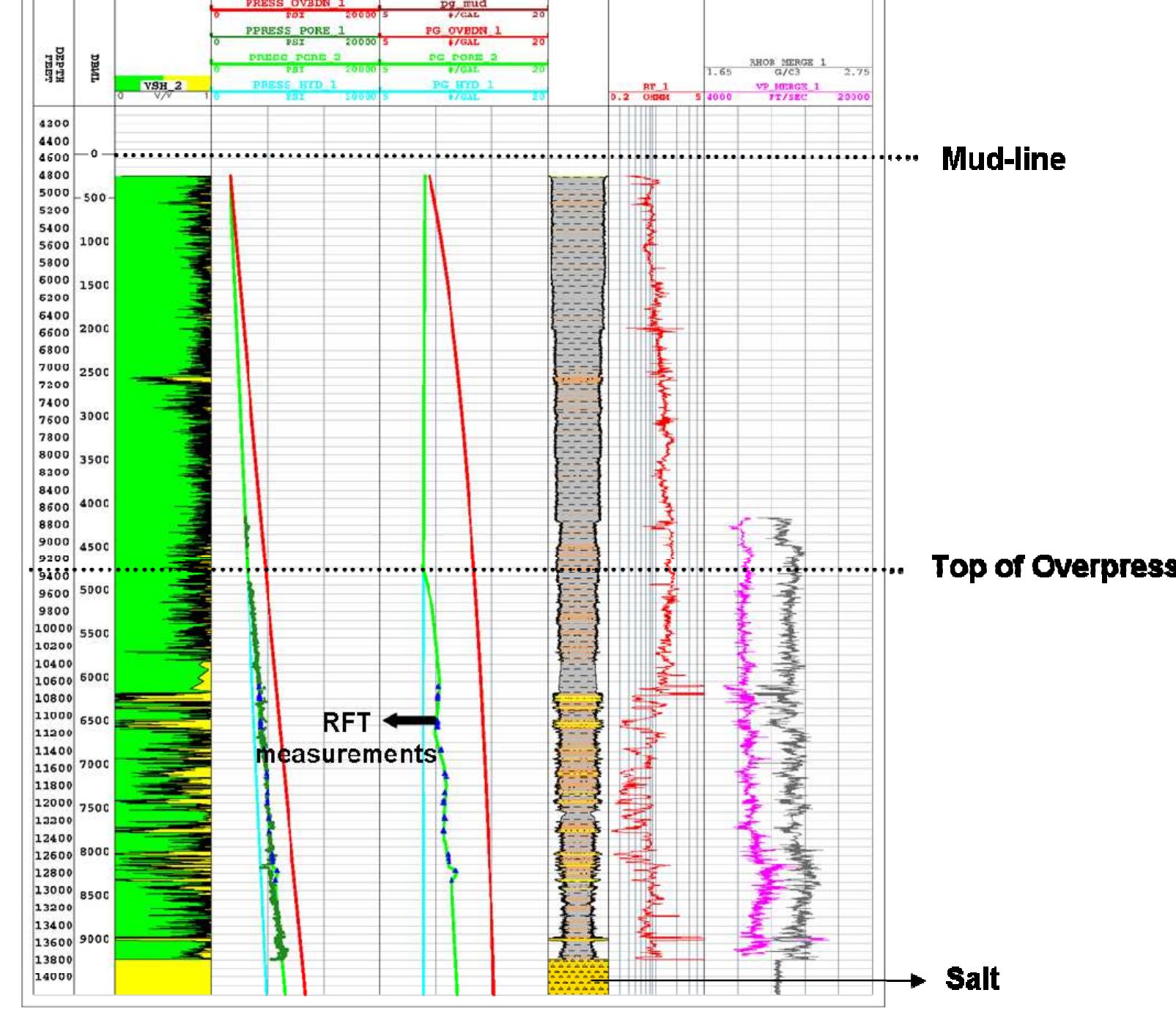Select the PG_OVBDN_1 curve label

[x=463, y=30]
